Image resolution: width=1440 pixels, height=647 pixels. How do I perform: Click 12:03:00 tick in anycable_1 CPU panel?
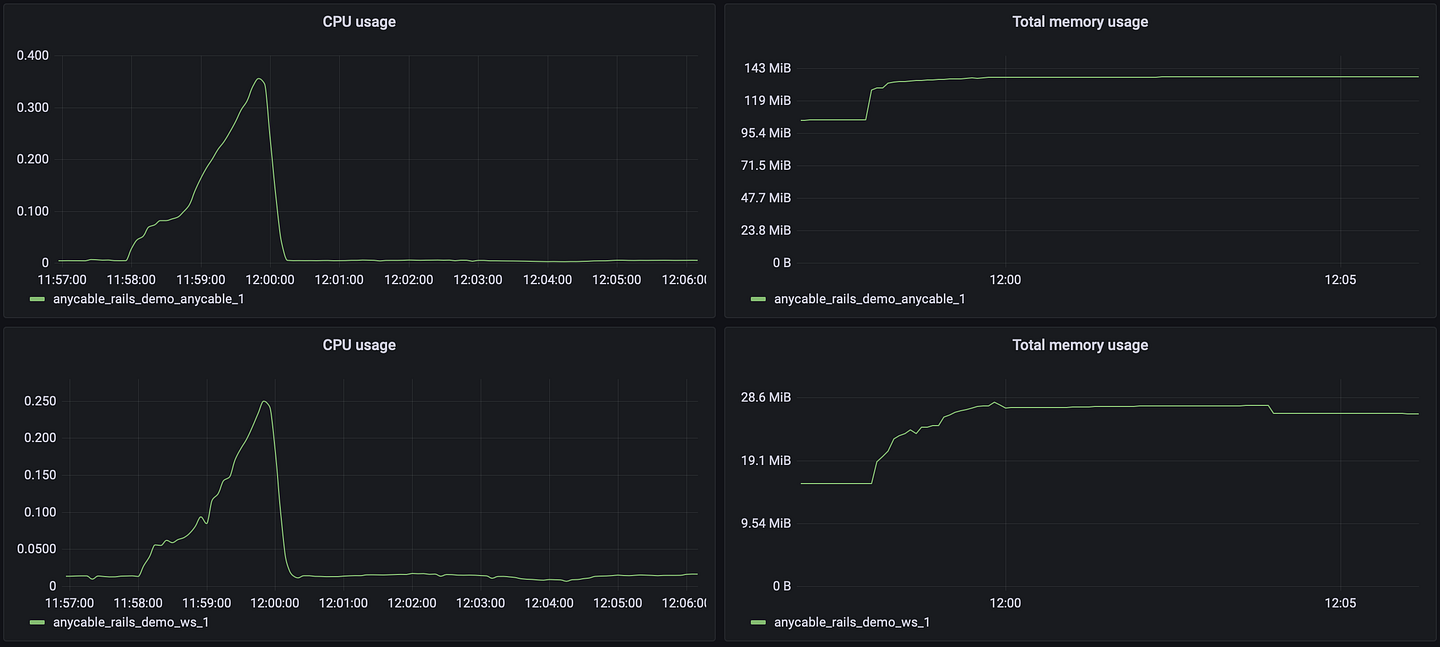point(478,280)
